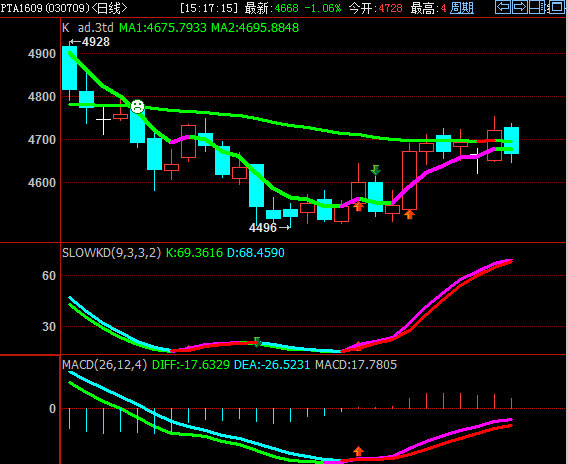Select the SLOWKD(9,3,3,2) indicator label
The image size is (568, 464).
(111, 252)
